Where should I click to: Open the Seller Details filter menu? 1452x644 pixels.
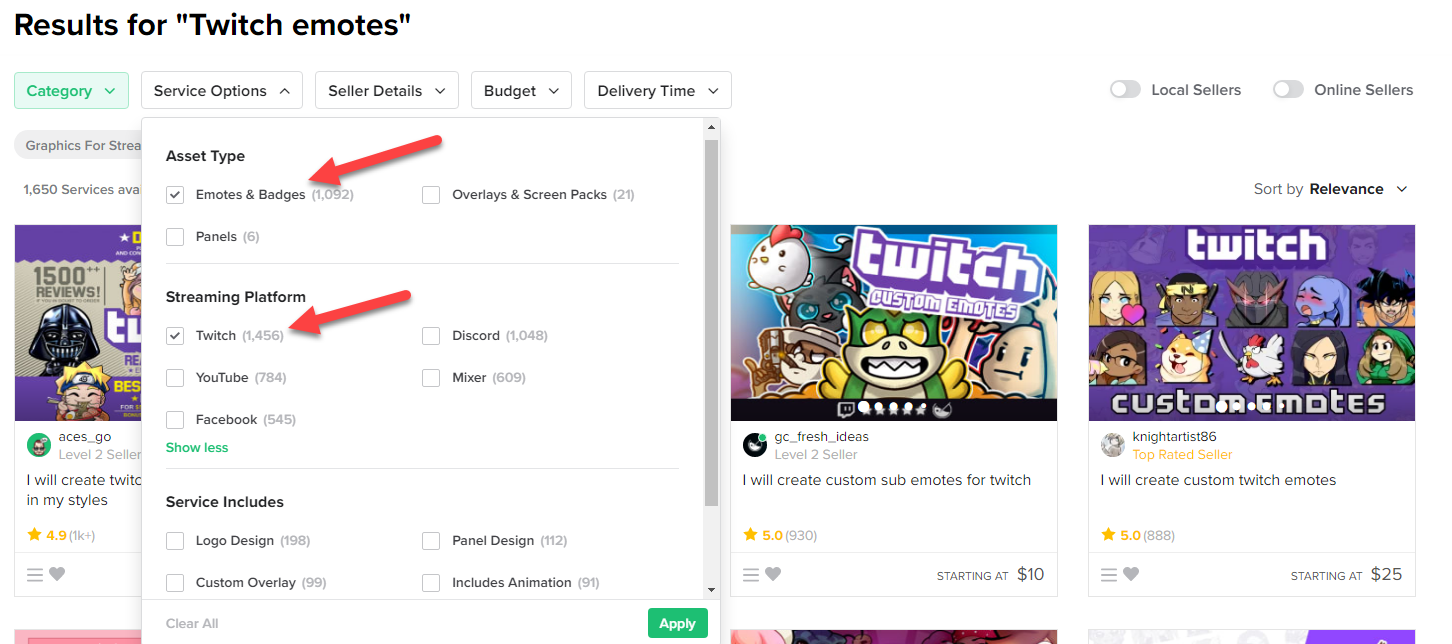pyautogui.click(x=386, y=89)
